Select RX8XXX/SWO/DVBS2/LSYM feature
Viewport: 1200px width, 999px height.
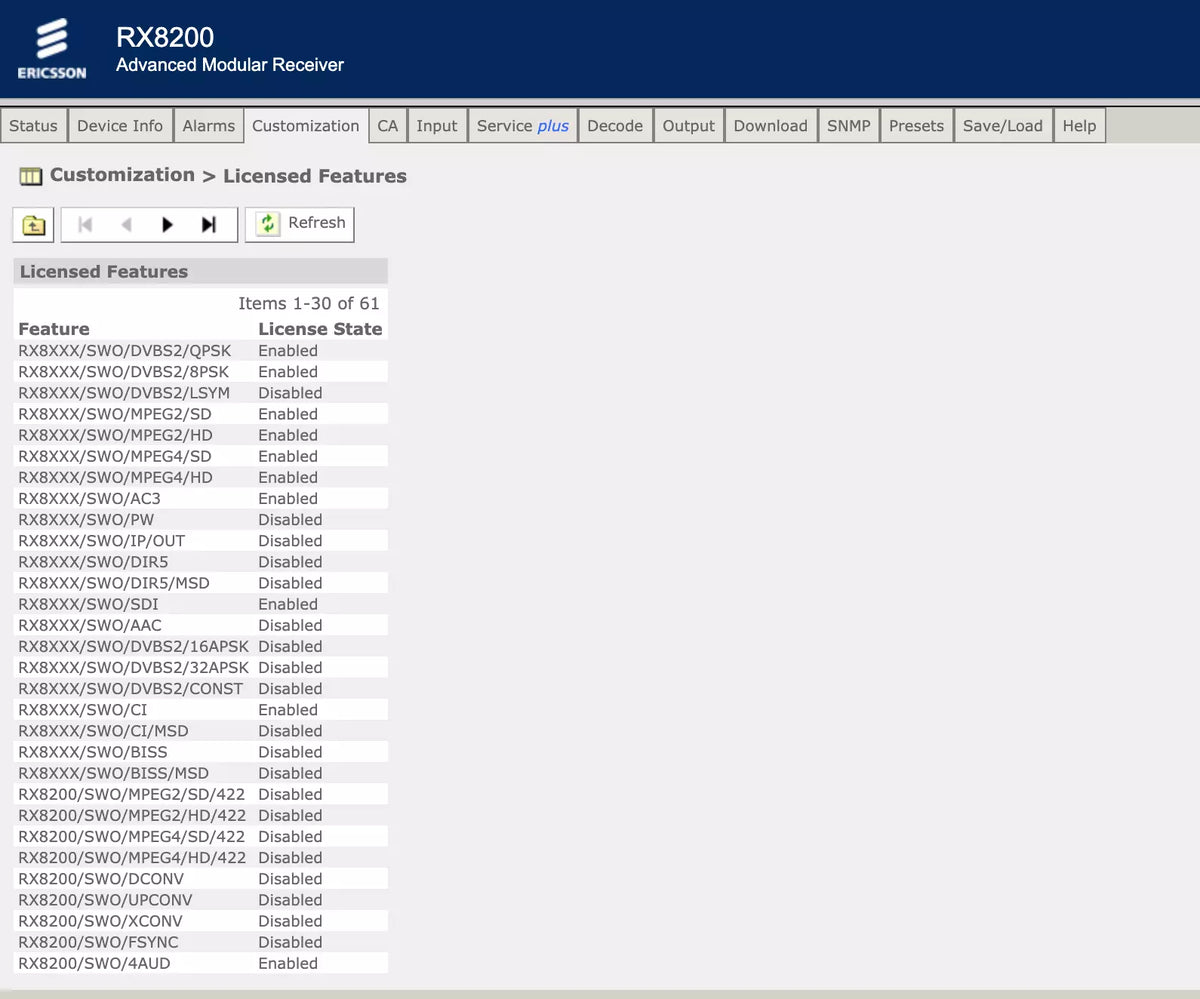(x=124, y=393)
